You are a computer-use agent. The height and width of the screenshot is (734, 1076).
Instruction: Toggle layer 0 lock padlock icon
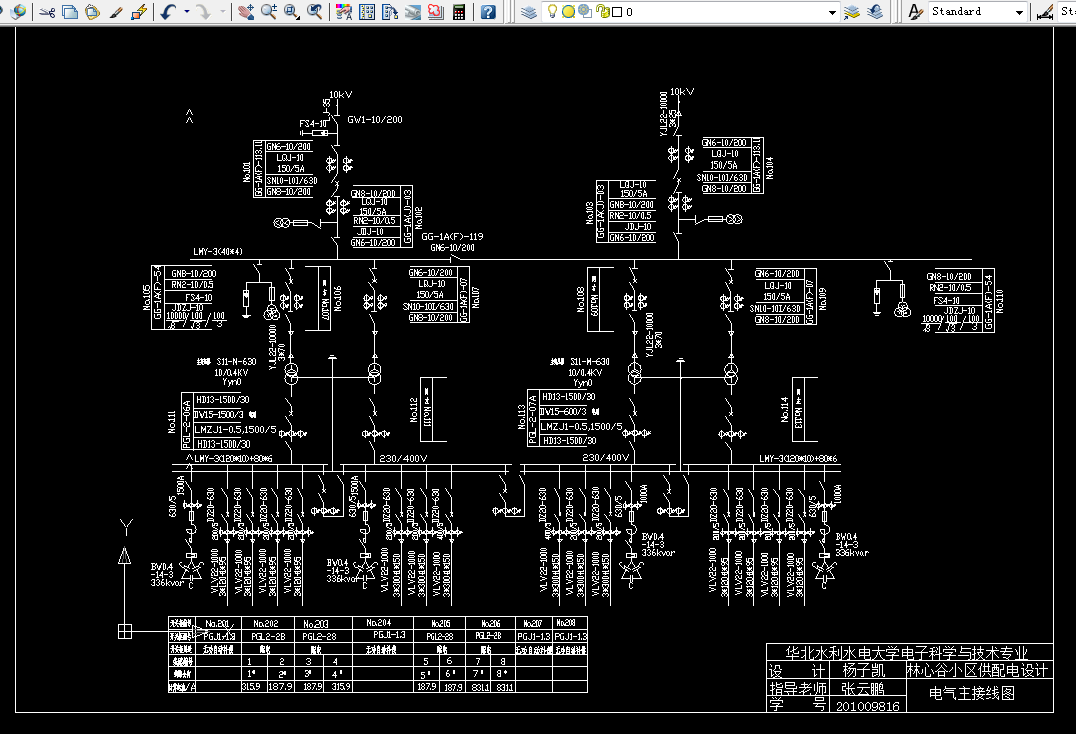603,12
